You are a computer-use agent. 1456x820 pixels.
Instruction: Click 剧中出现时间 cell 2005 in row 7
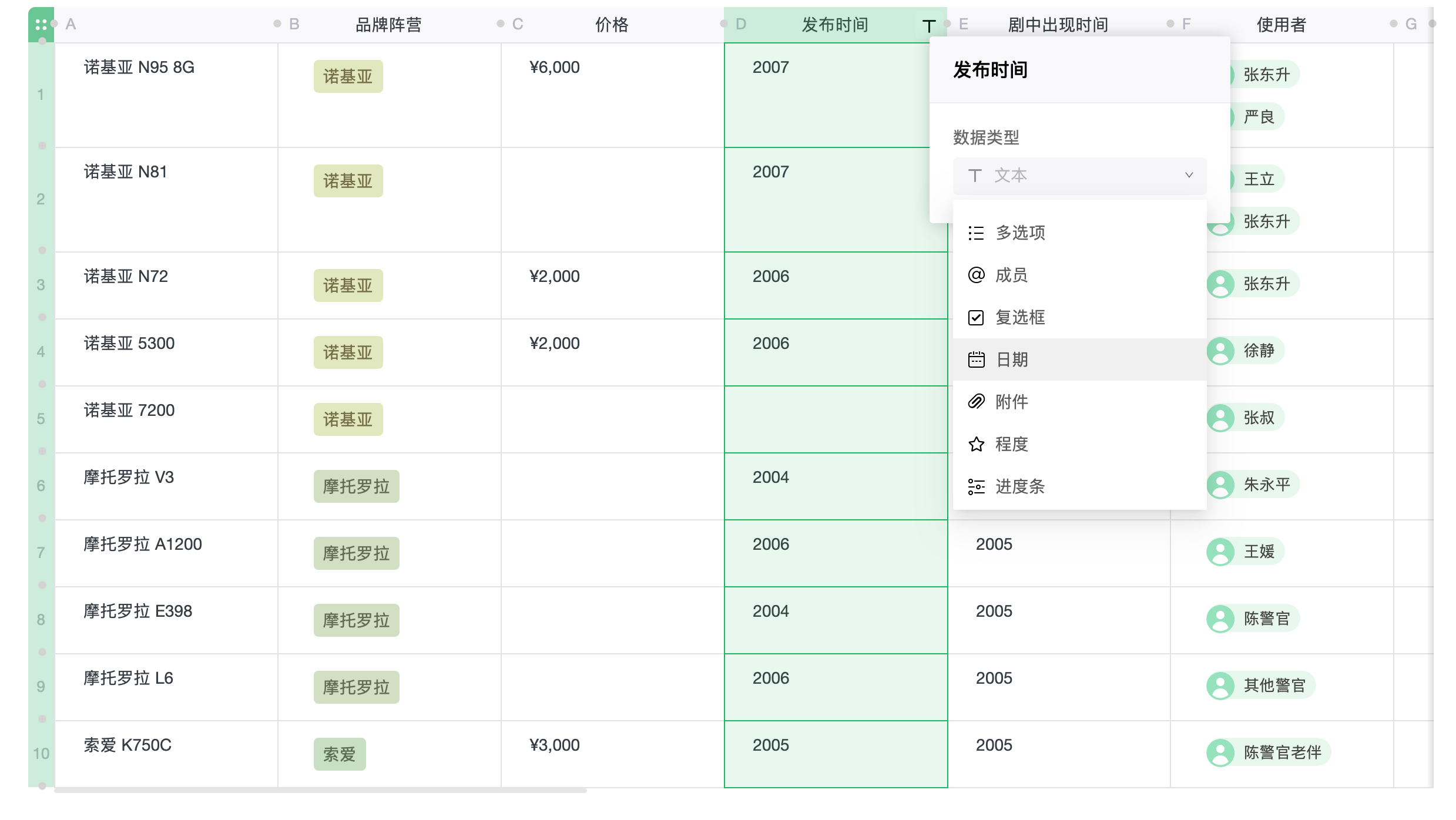(1059, 554)
